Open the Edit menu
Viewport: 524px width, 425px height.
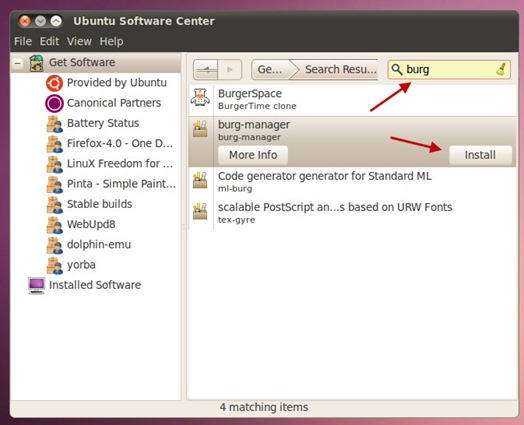pos(49,41)
